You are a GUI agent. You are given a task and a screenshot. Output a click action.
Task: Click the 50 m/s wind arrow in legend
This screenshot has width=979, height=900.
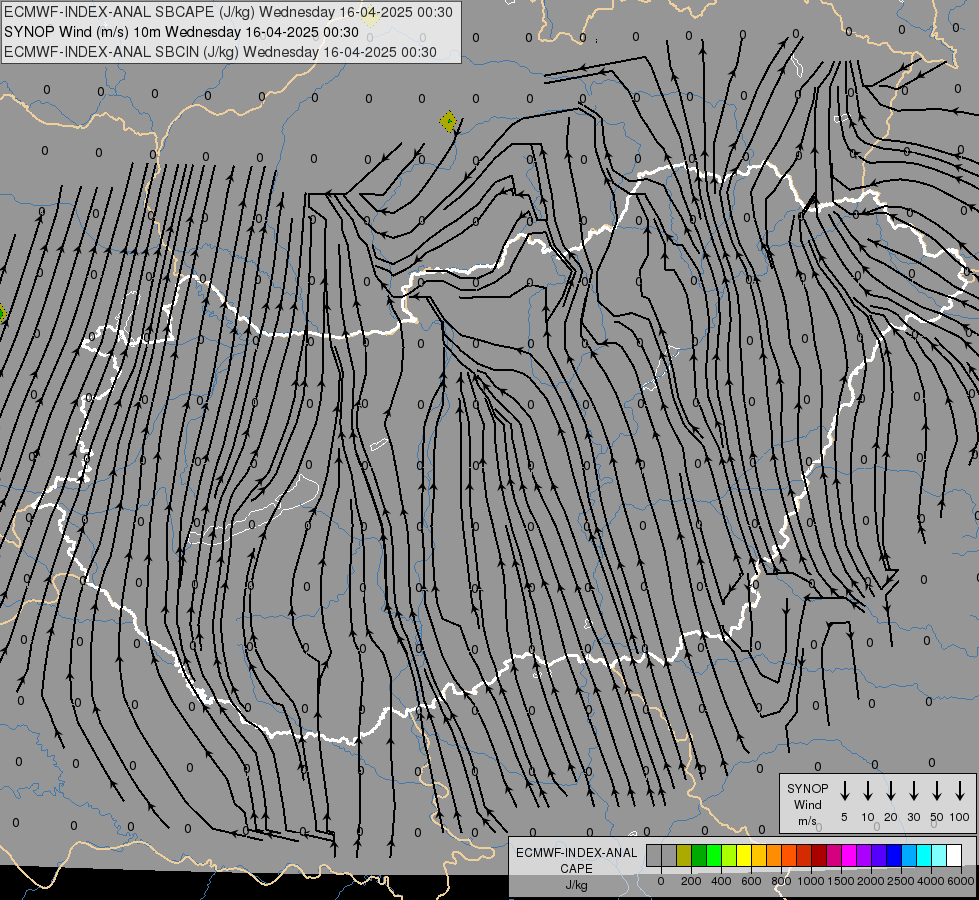coord(937,791)
